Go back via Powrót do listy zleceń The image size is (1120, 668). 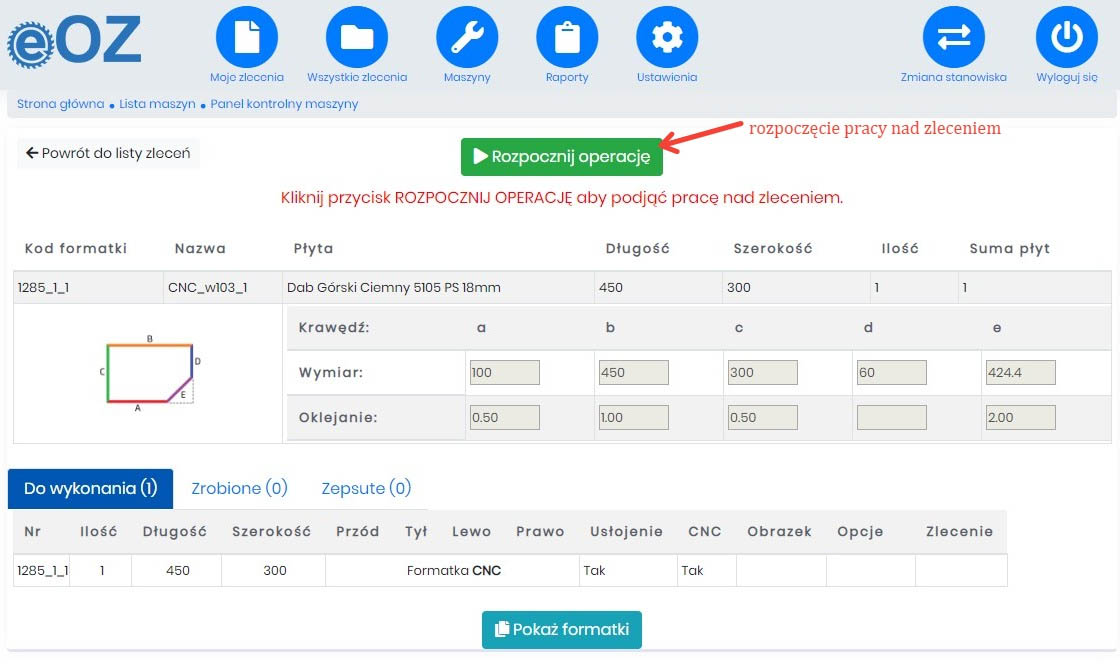108,154
